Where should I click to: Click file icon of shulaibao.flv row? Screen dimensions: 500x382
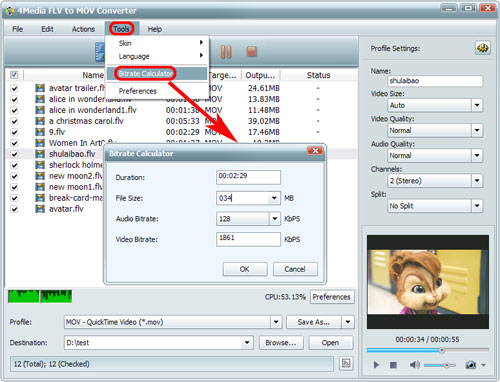pyautogui.click(x=40, y=154)
